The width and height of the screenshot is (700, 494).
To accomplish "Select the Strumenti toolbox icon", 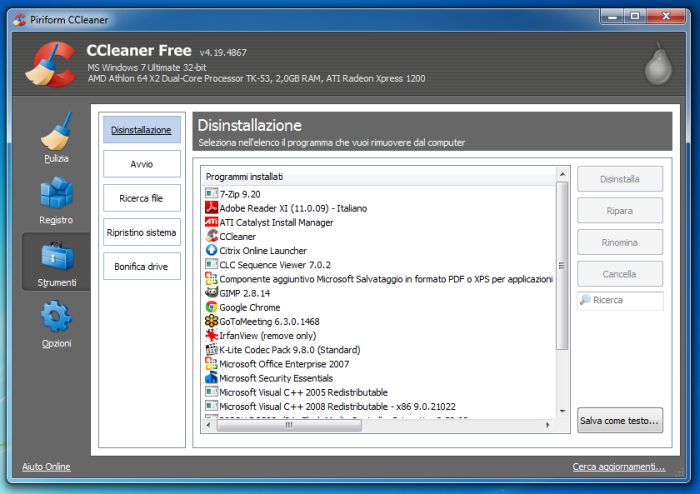I will coord(57,256).
